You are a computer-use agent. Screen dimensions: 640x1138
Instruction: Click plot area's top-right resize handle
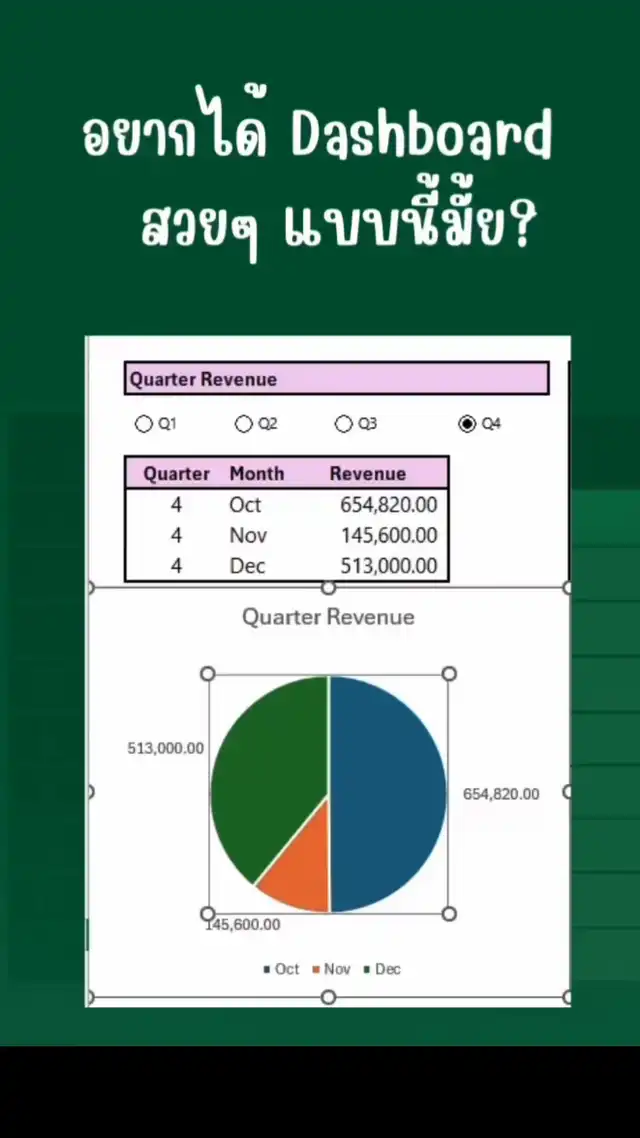pos(449,674)
